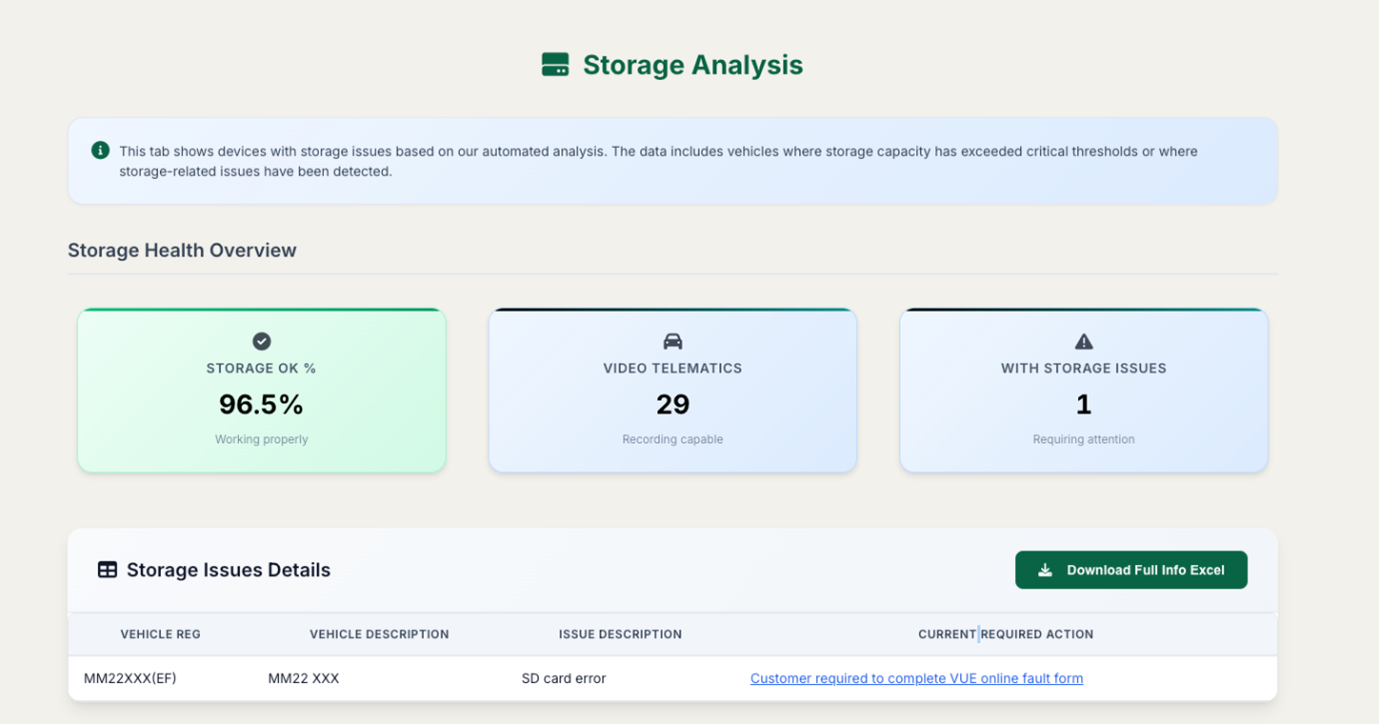This screenshot has width=1379, height=724.
Task: Click the checkmark icon above Storage OK %
Action: pyautogui.click(x=261, y=341)
